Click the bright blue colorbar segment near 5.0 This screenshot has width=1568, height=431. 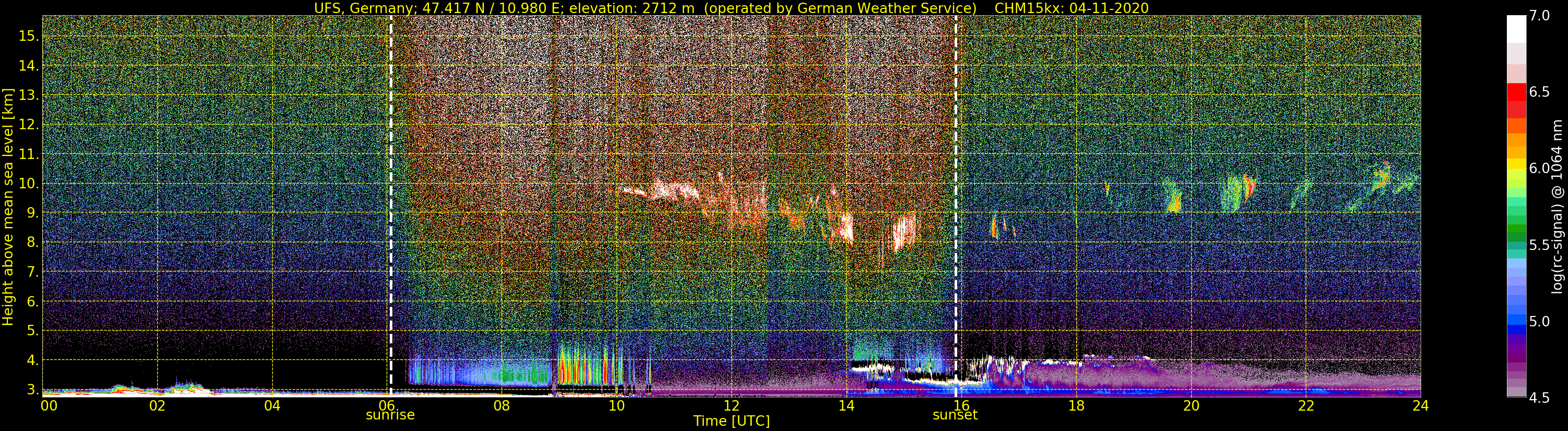pos(1516,320)
